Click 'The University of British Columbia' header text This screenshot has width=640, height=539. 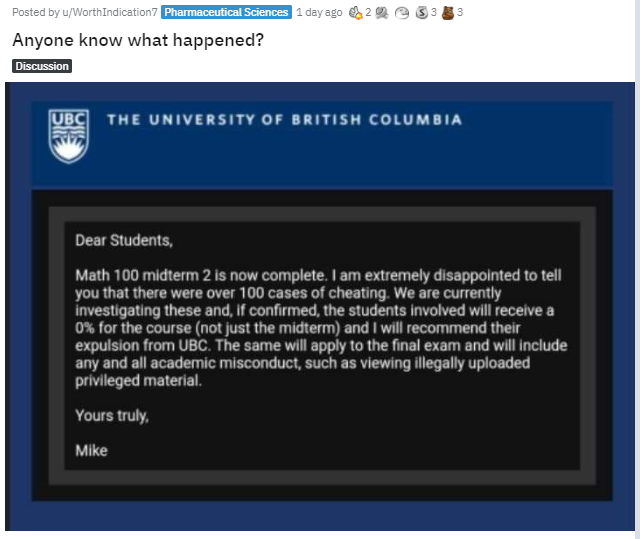pyautogui.click(x=284, y=120)
